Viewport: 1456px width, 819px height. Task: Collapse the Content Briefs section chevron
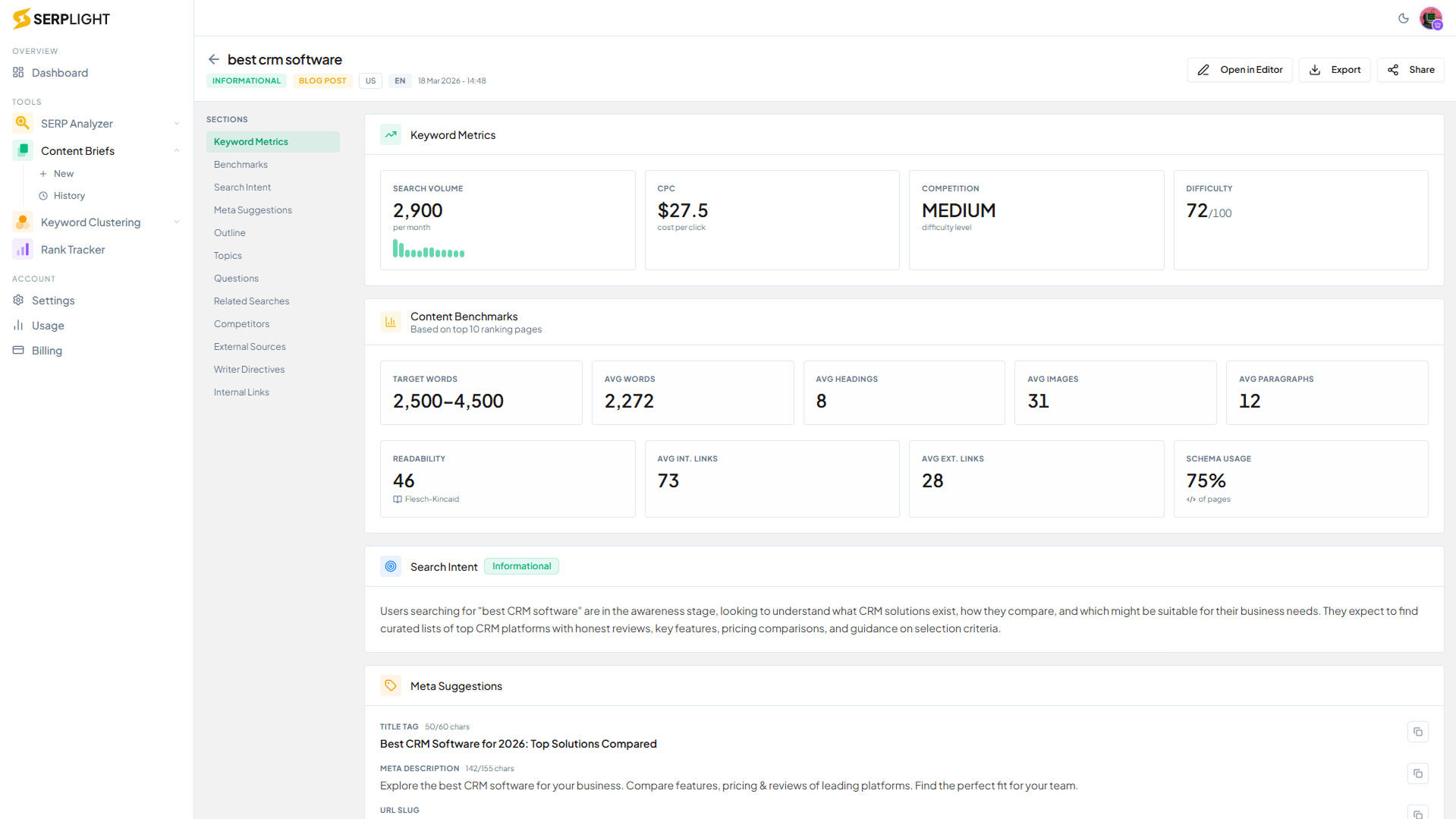click(x=177, y=150)
